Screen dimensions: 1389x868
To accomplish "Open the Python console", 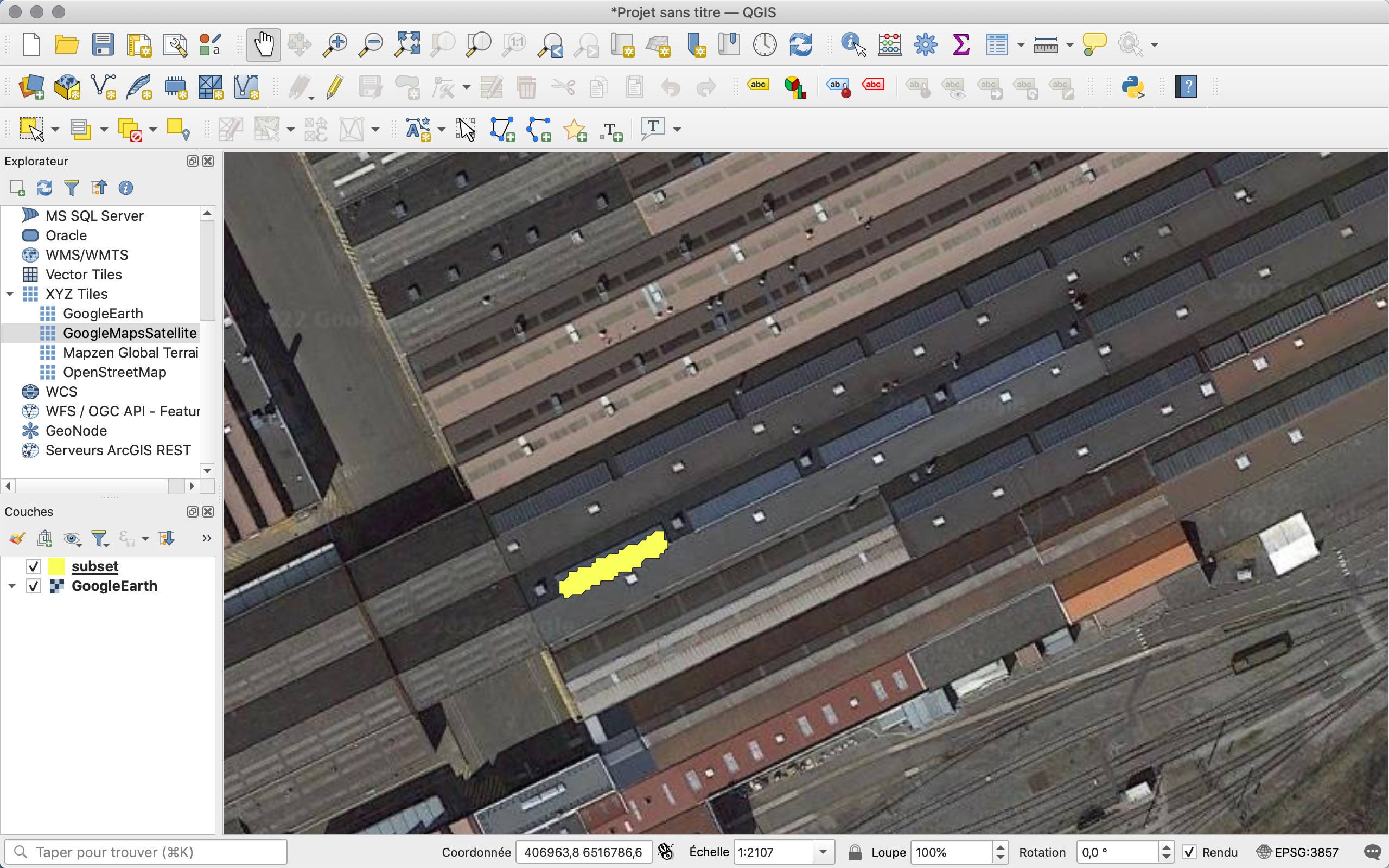I will (x=1132, y=87).
